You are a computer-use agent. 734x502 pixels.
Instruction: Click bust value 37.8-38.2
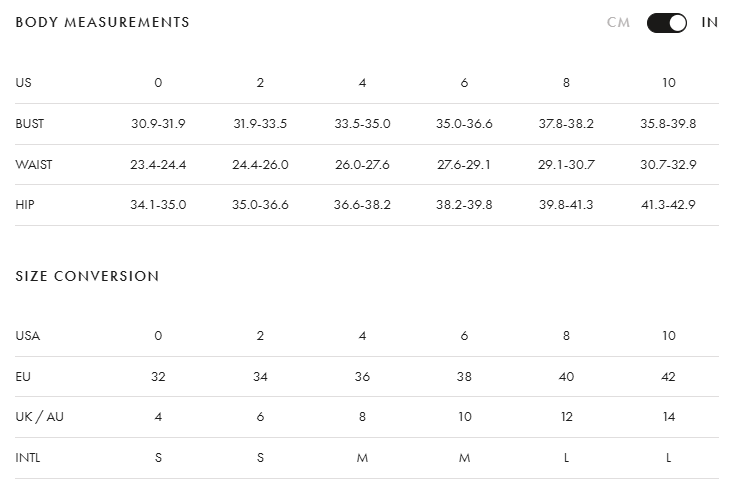[566, 124]
